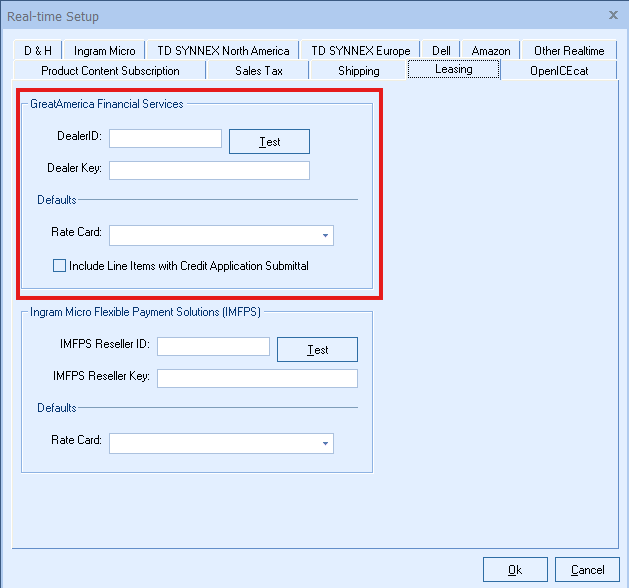The image size is (629, 588).
Task: Open the OpenICEcat tab
Action: pos(561,71)
